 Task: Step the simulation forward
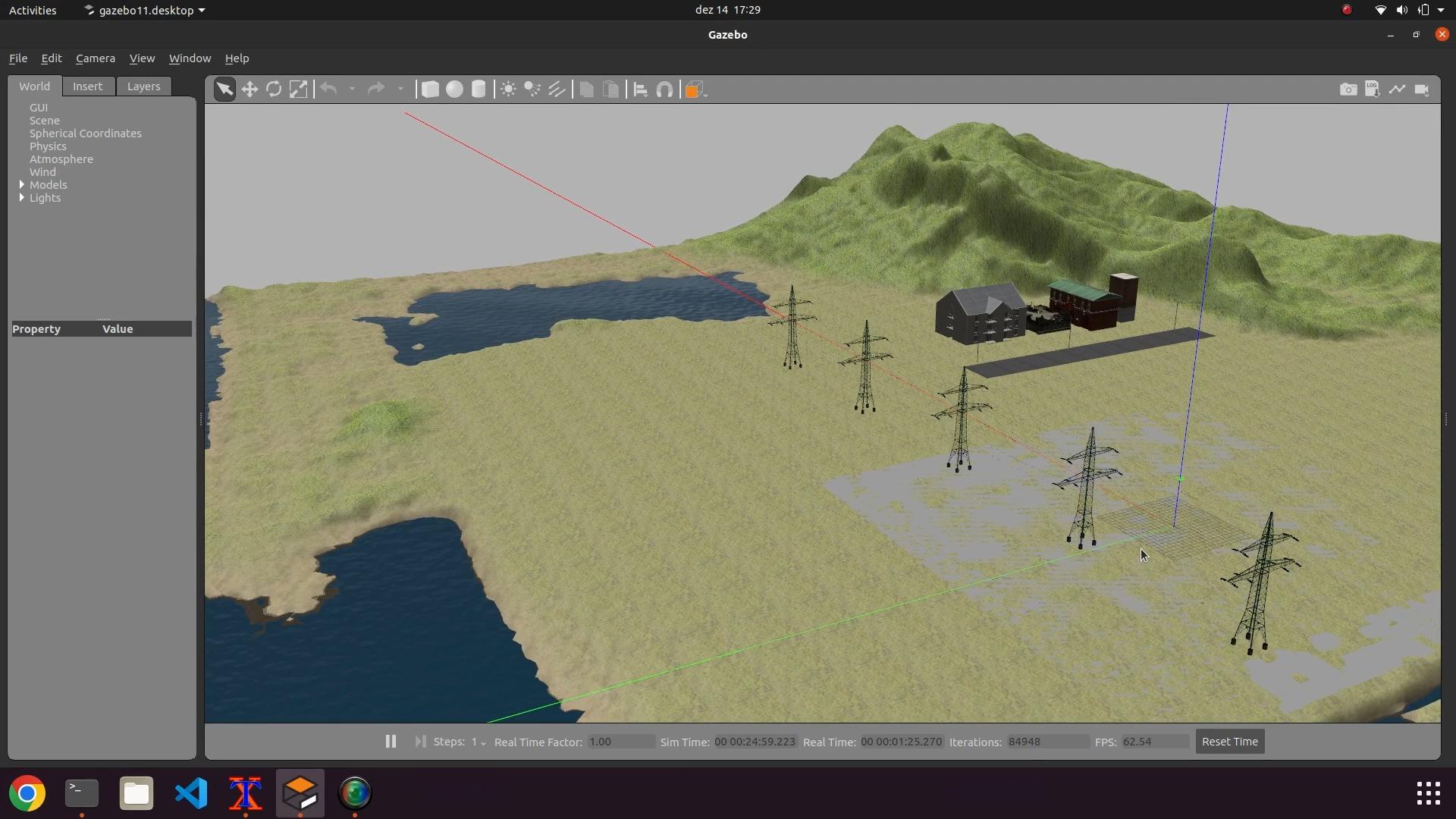tap(420, 742)
